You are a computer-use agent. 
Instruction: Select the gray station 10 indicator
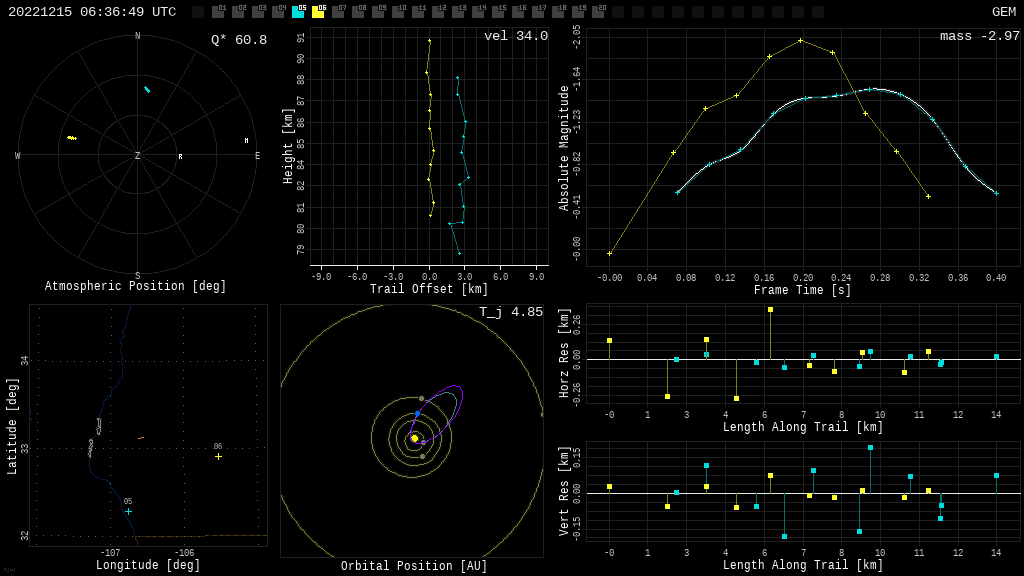pos(398,12)
